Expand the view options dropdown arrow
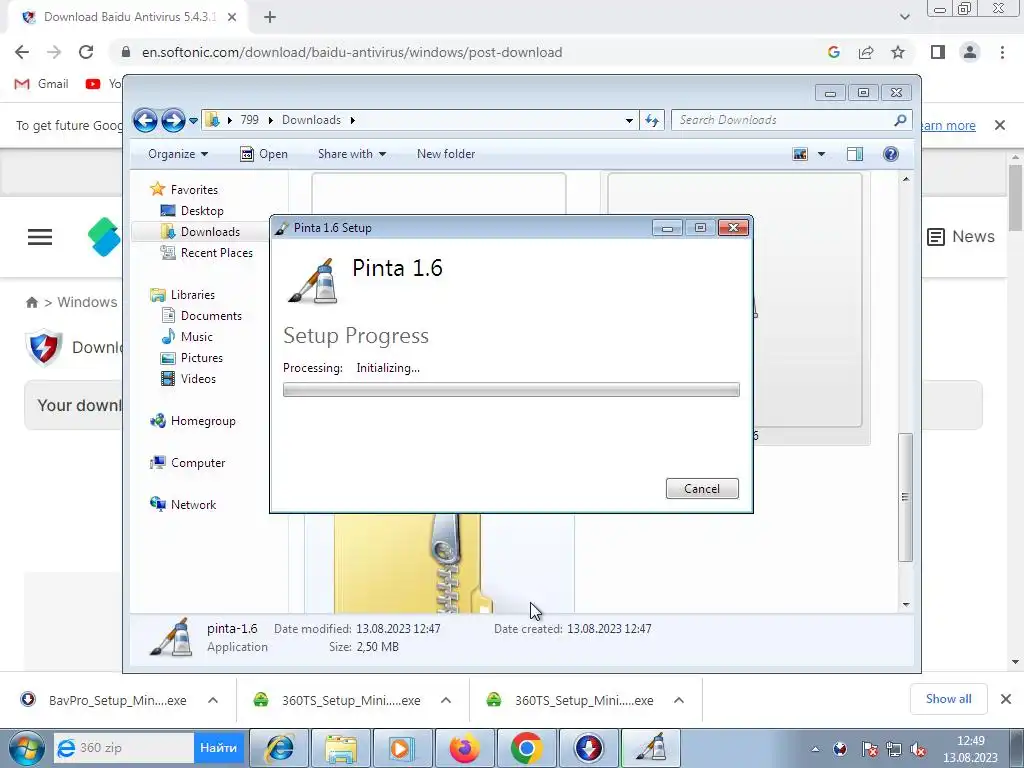 pos(822,154)
